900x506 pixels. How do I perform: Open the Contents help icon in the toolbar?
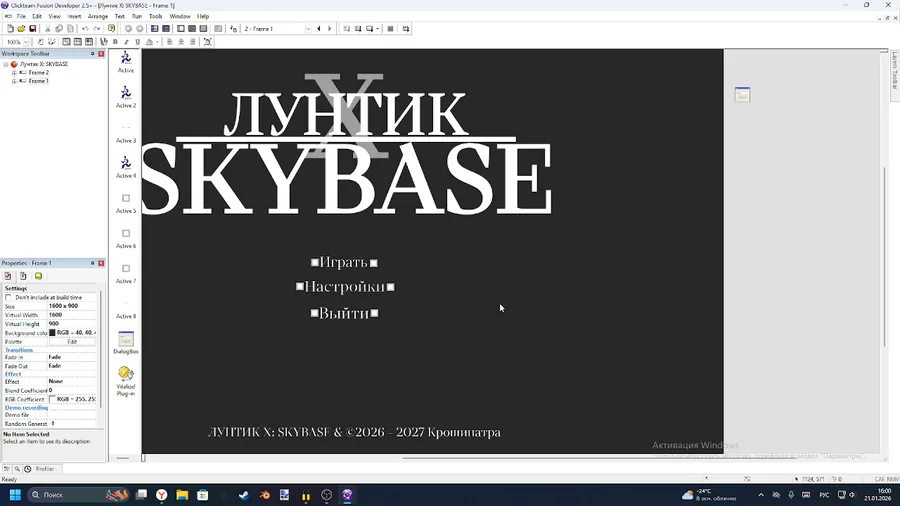[111, 29]
